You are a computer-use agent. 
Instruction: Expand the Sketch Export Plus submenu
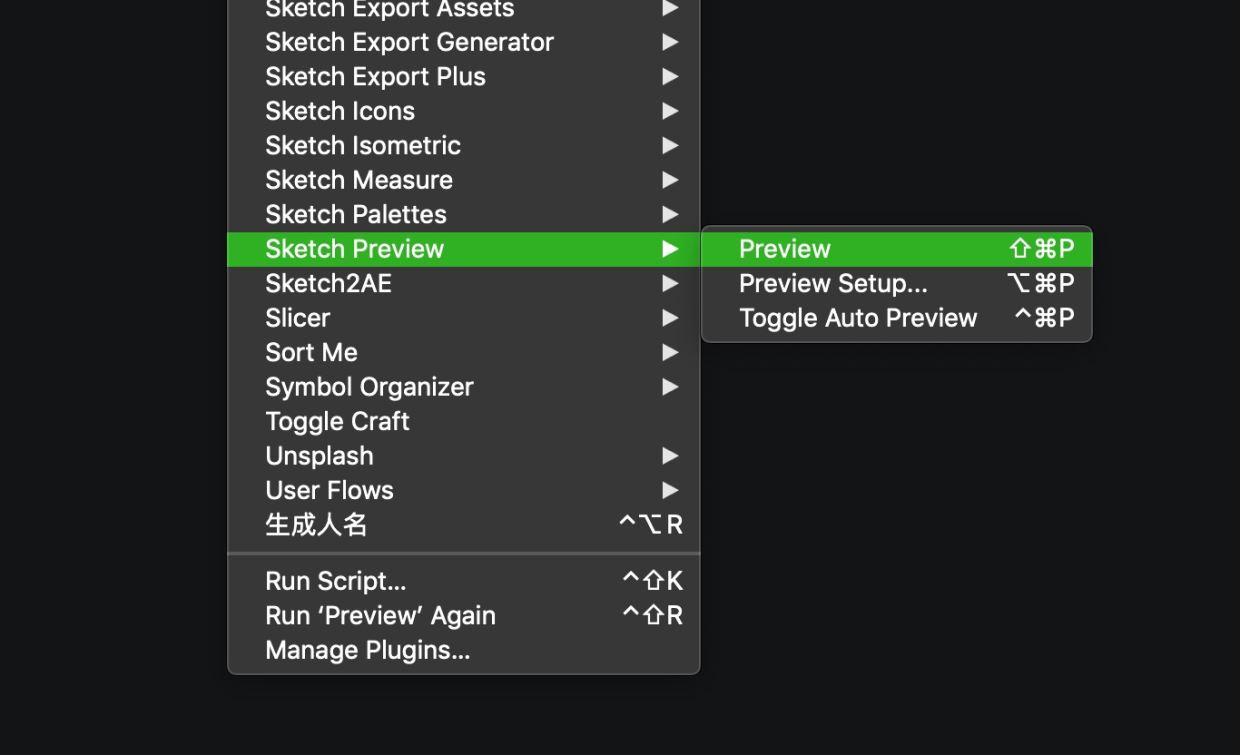point(463,77)
